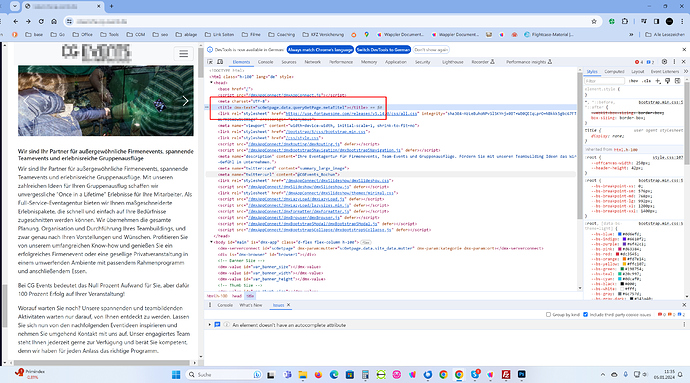Screen dimensions: 690x383
Task: Open the Chrome extensions puzzle icon
Action: click(x=625, y=21)
